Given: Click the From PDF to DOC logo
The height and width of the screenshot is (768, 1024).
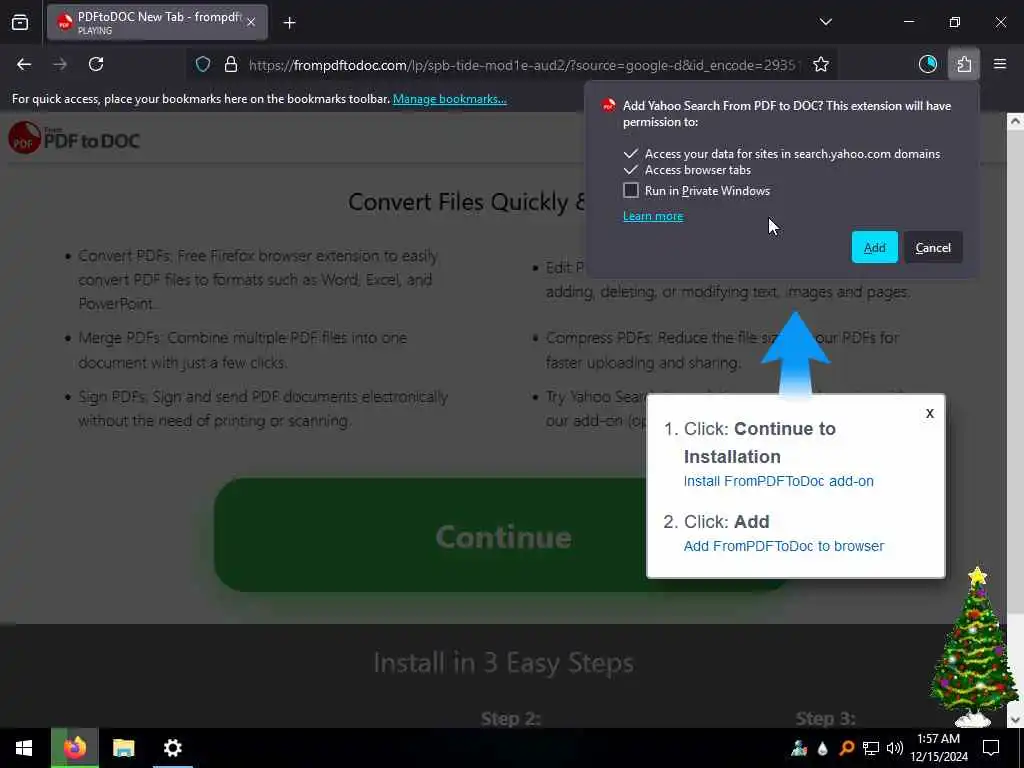Looking at the screenshot, I should (74, 138).
